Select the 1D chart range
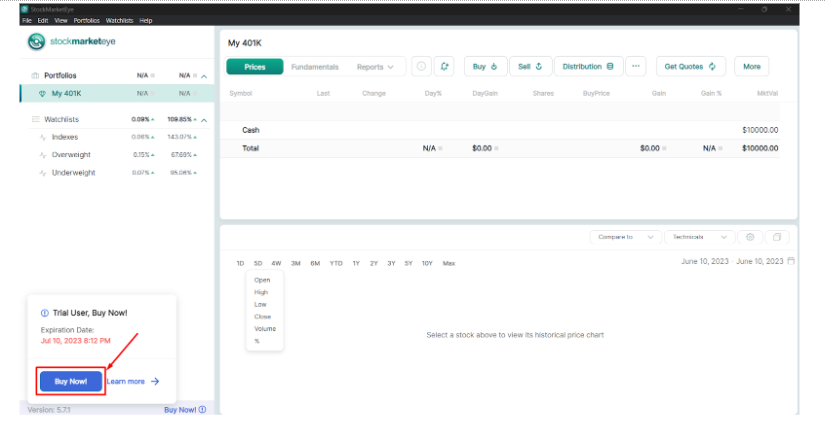 click(240, 263)
